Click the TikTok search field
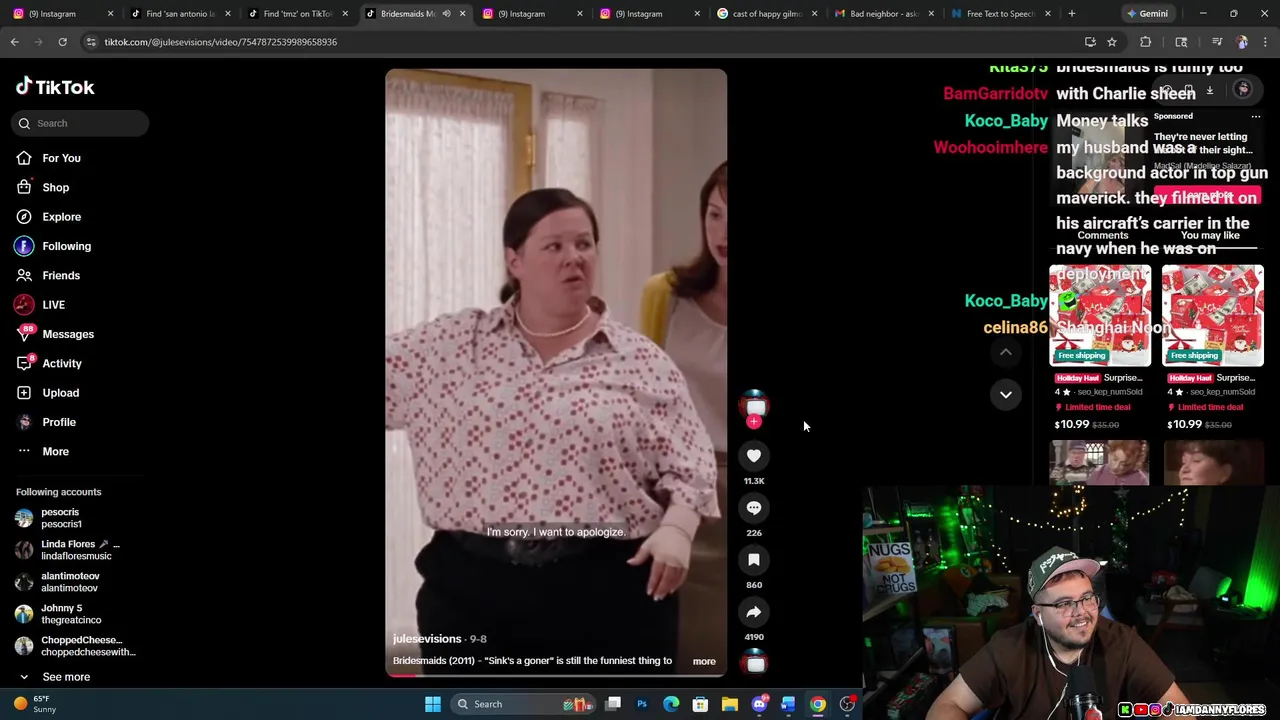This screenshot has height=720, width=1280. pos(80,123)
